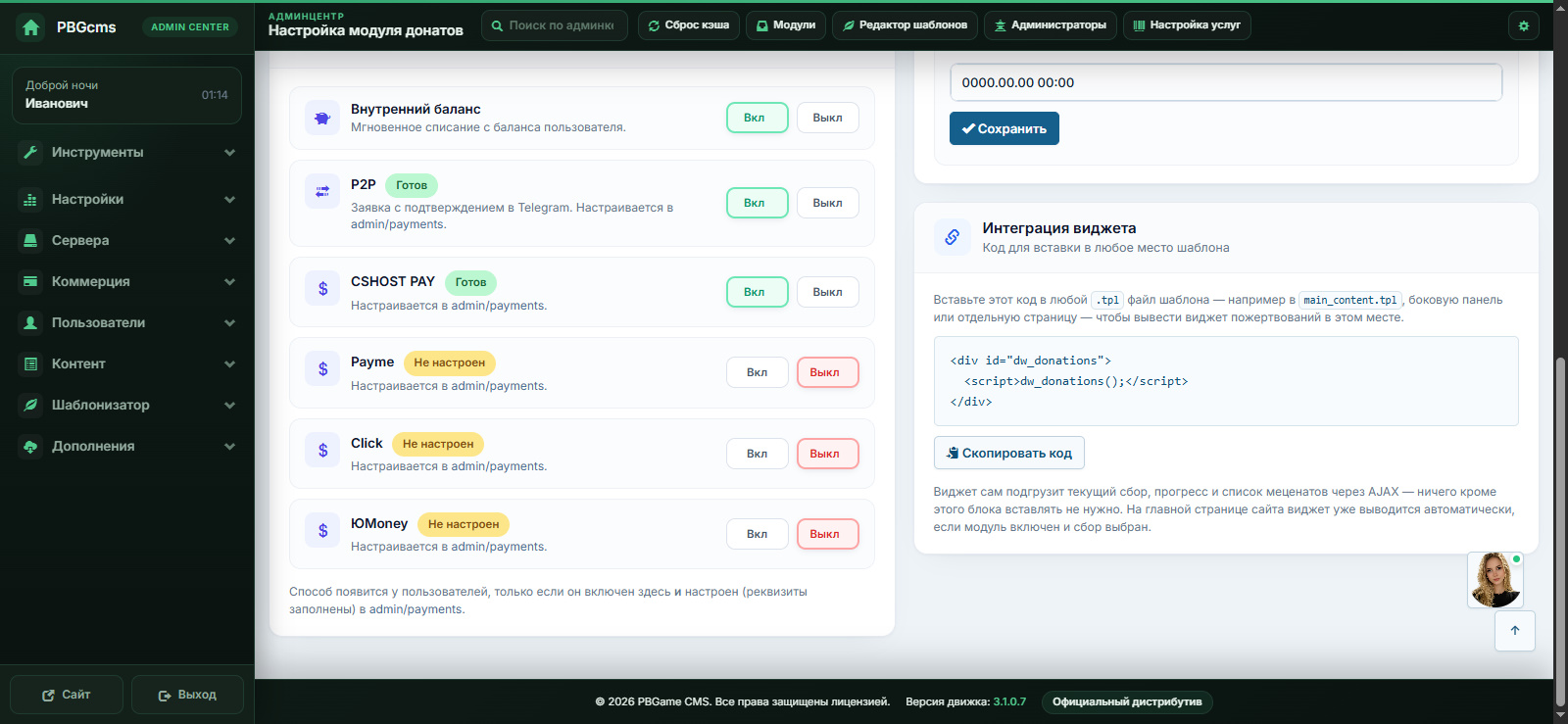Viewport: 1568px width, 724px height.
Task: Click the Готов badge beside CSHOST PAY
Action: (470, 282)
